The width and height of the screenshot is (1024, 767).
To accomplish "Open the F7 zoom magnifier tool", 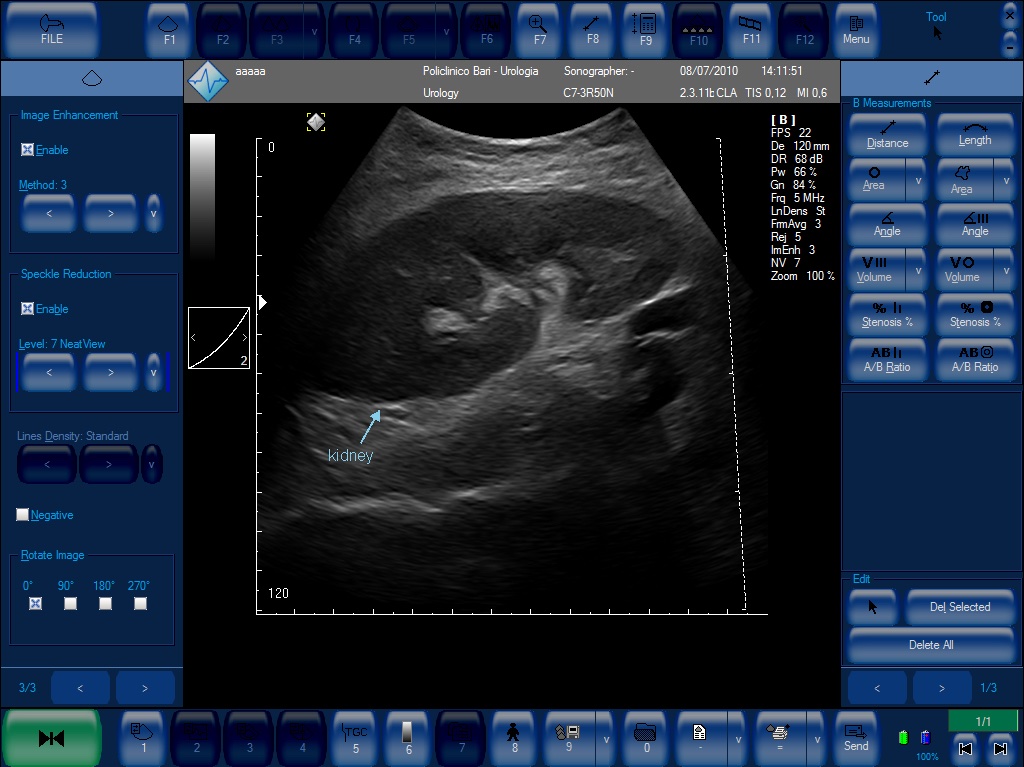I will [539, 30].
